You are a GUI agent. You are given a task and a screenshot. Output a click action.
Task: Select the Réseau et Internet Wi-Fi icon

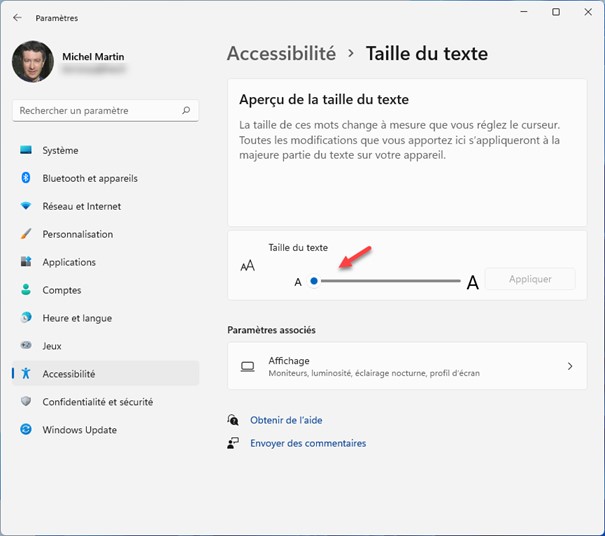tap(26, 206)
